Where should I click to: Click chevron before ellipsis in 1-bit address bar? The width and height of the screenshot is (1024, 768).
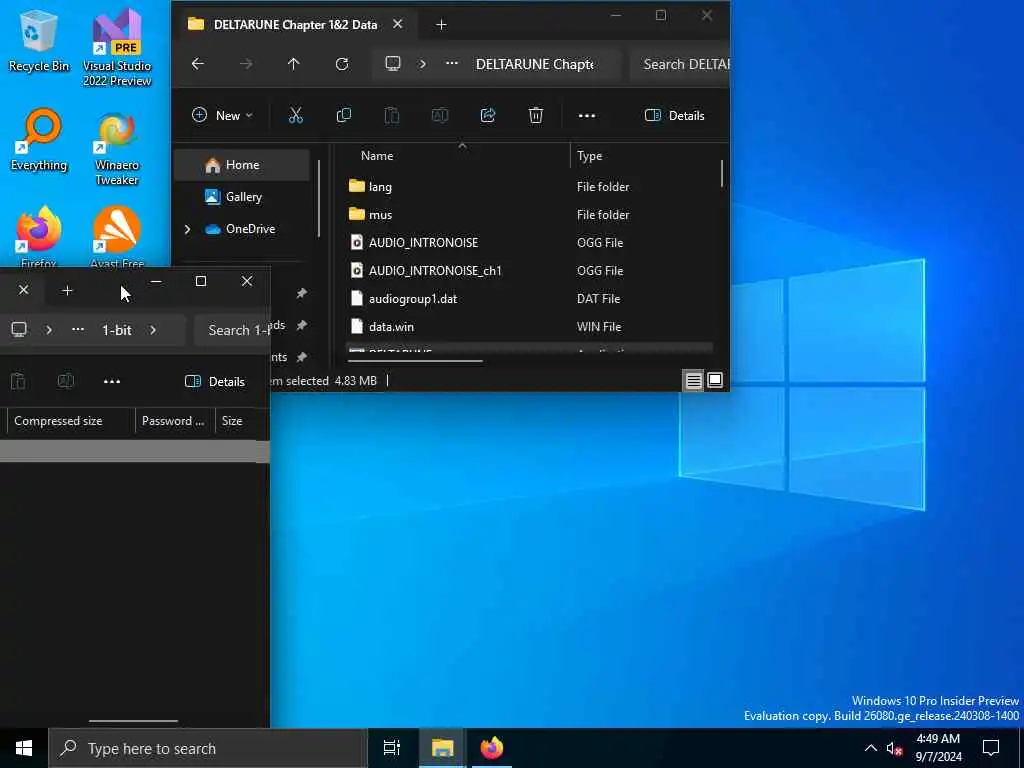click(x=49, y=330)
